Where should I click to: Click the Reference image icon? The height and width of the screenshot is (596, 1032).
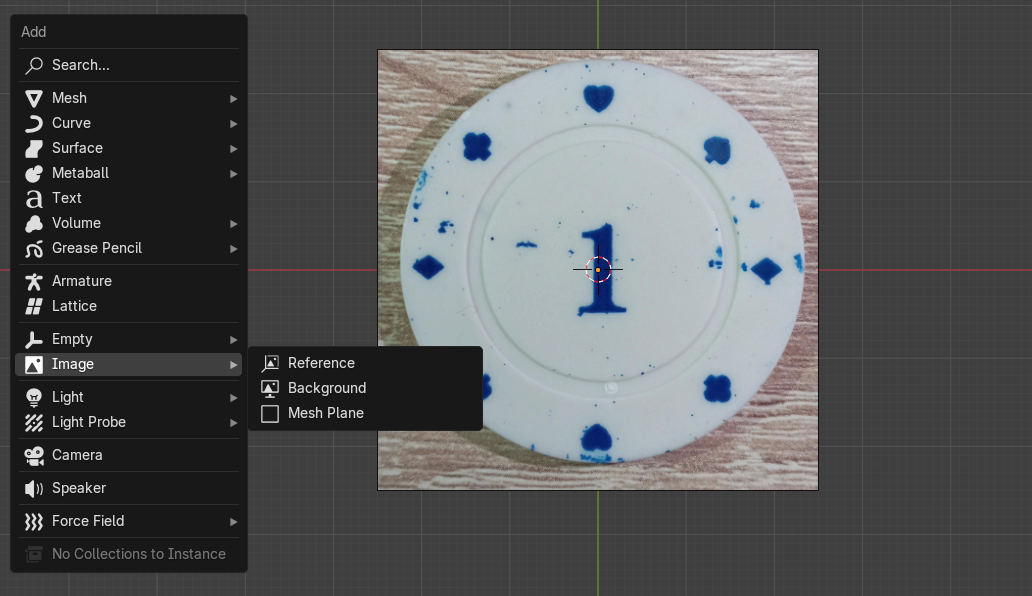click(270, 363)
